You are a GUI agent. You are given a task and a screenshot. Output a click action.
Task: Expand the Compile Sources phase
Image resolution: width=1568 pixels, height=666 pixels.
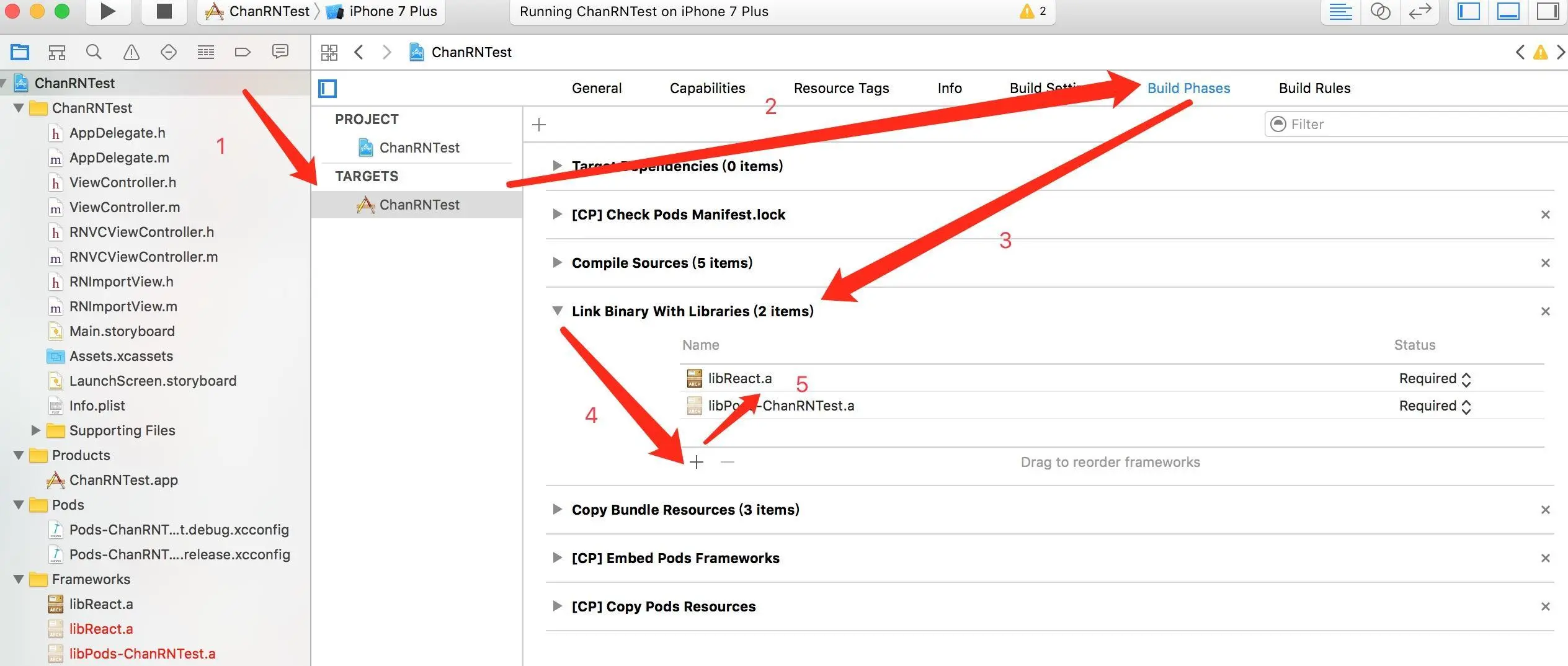(x=557, y=262)
